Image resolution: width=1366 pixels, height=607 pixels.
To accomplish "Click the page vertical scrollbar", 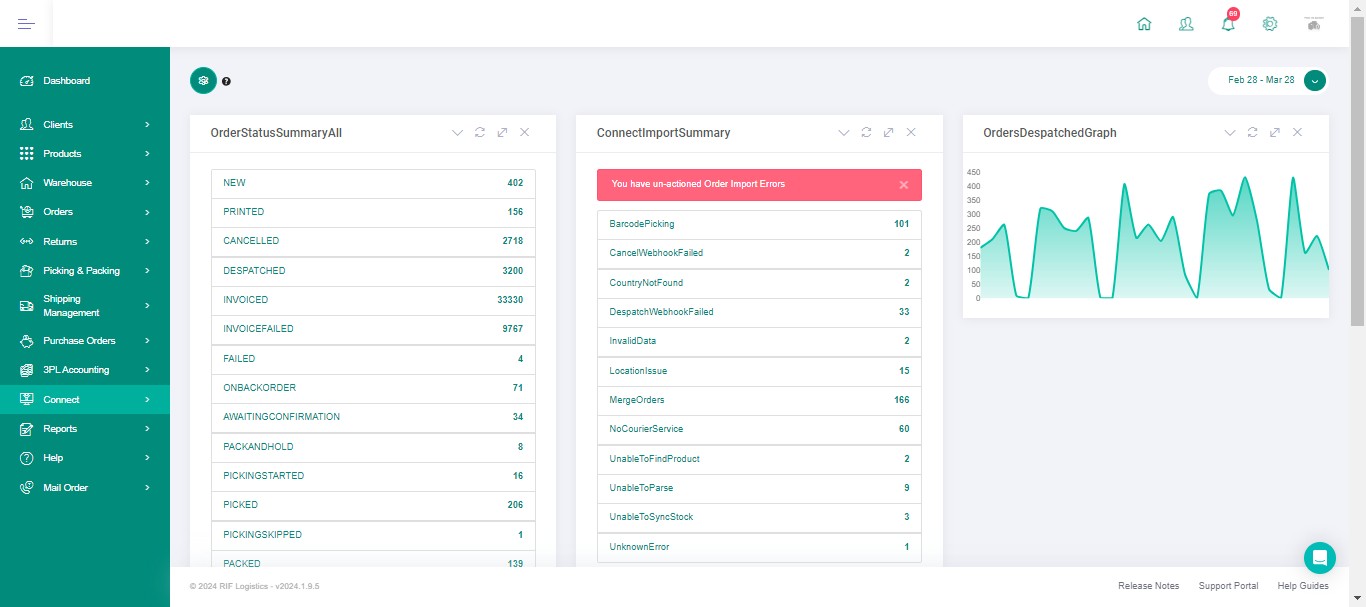I will (x=1357, y=170).
